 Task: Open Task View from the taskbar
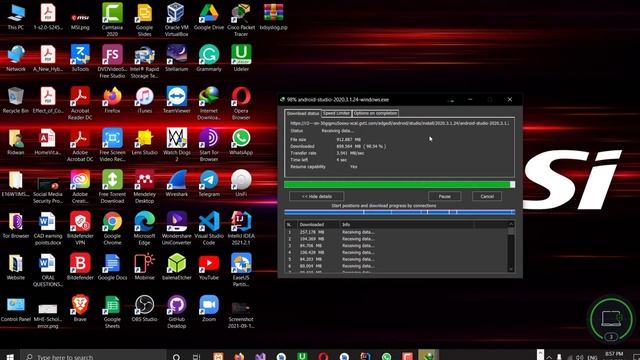click(196, 356)
